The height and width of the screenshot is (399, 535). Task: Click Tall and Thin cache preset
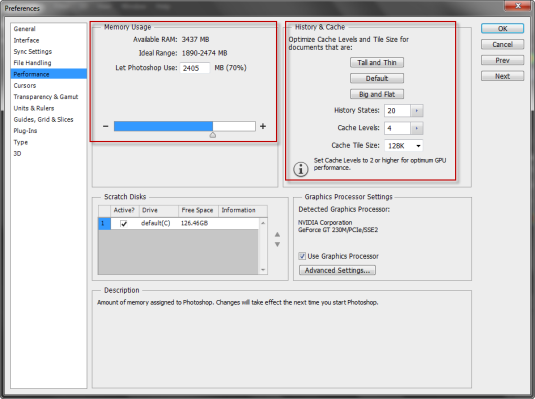pos(377,62)
